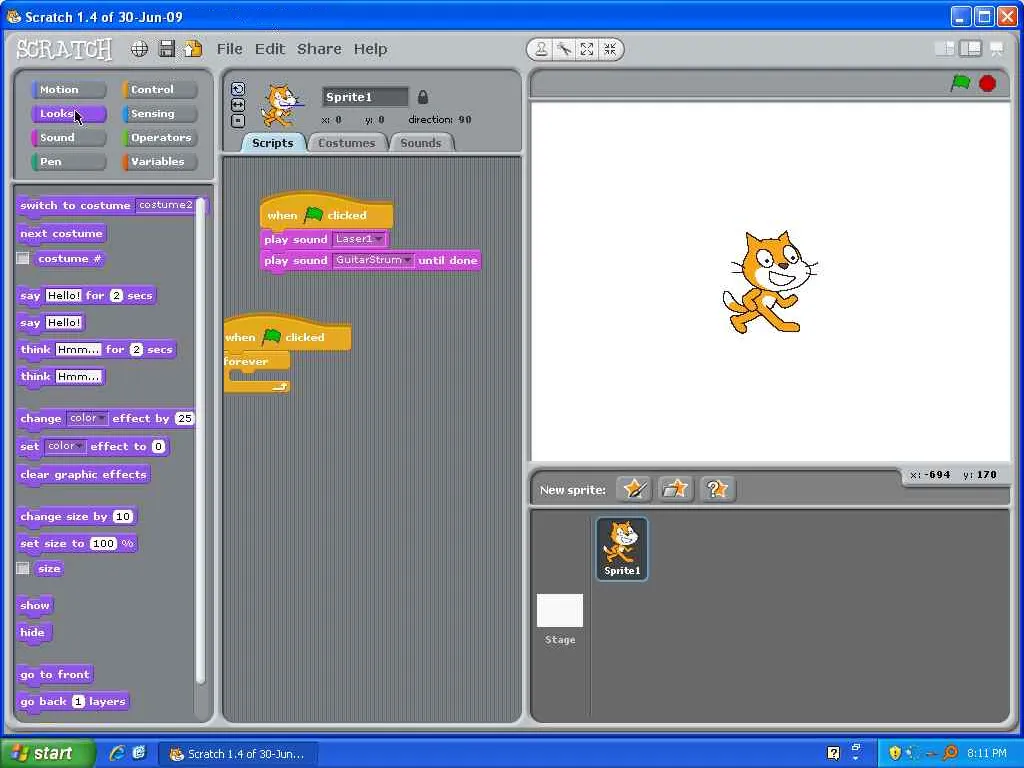Screen dimensions: 1024x768
Task: Select the shrink sprite tool
Action: (610, 49)
